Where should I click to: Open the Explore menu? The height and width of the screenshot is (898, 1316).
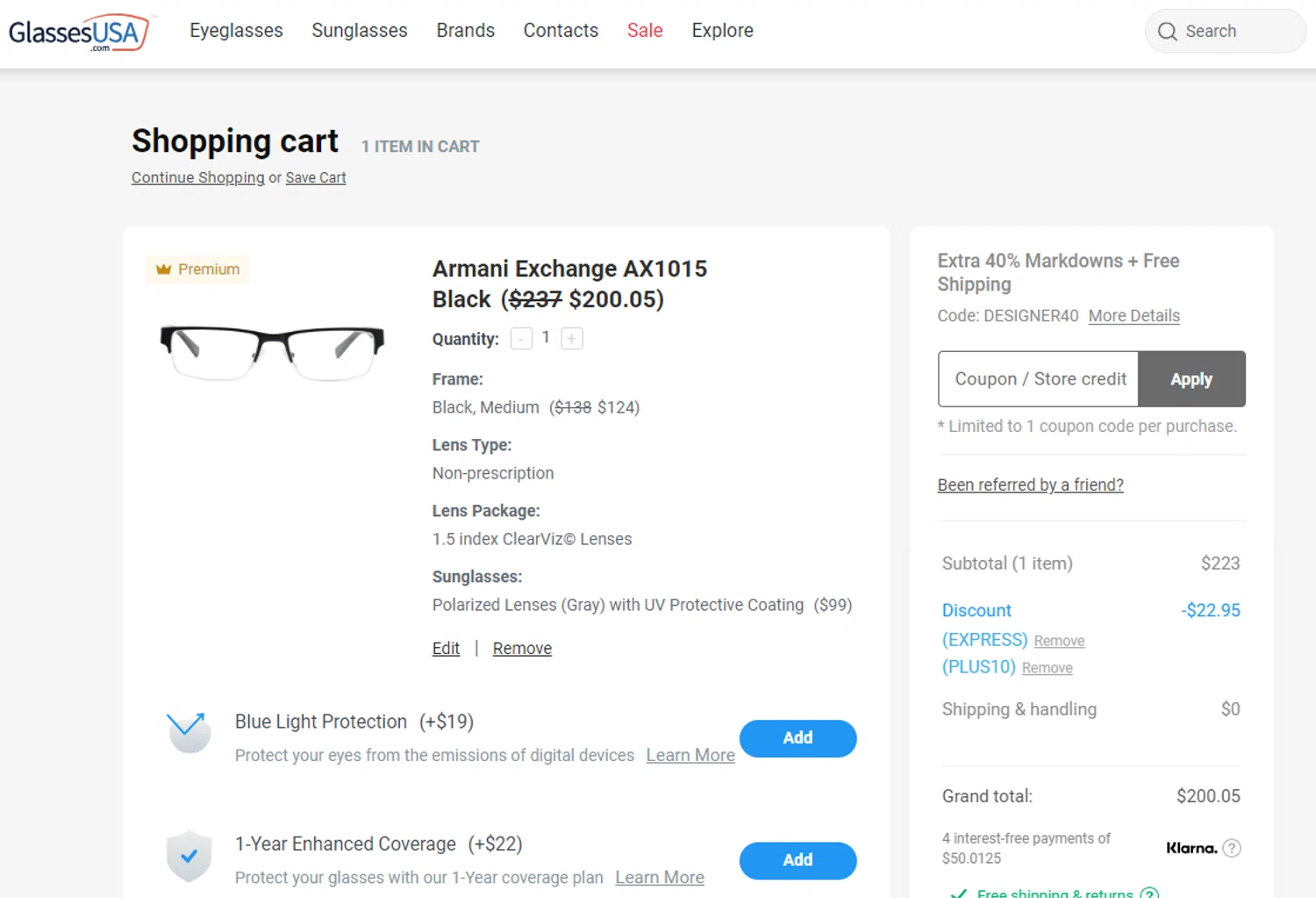[722, 31]
